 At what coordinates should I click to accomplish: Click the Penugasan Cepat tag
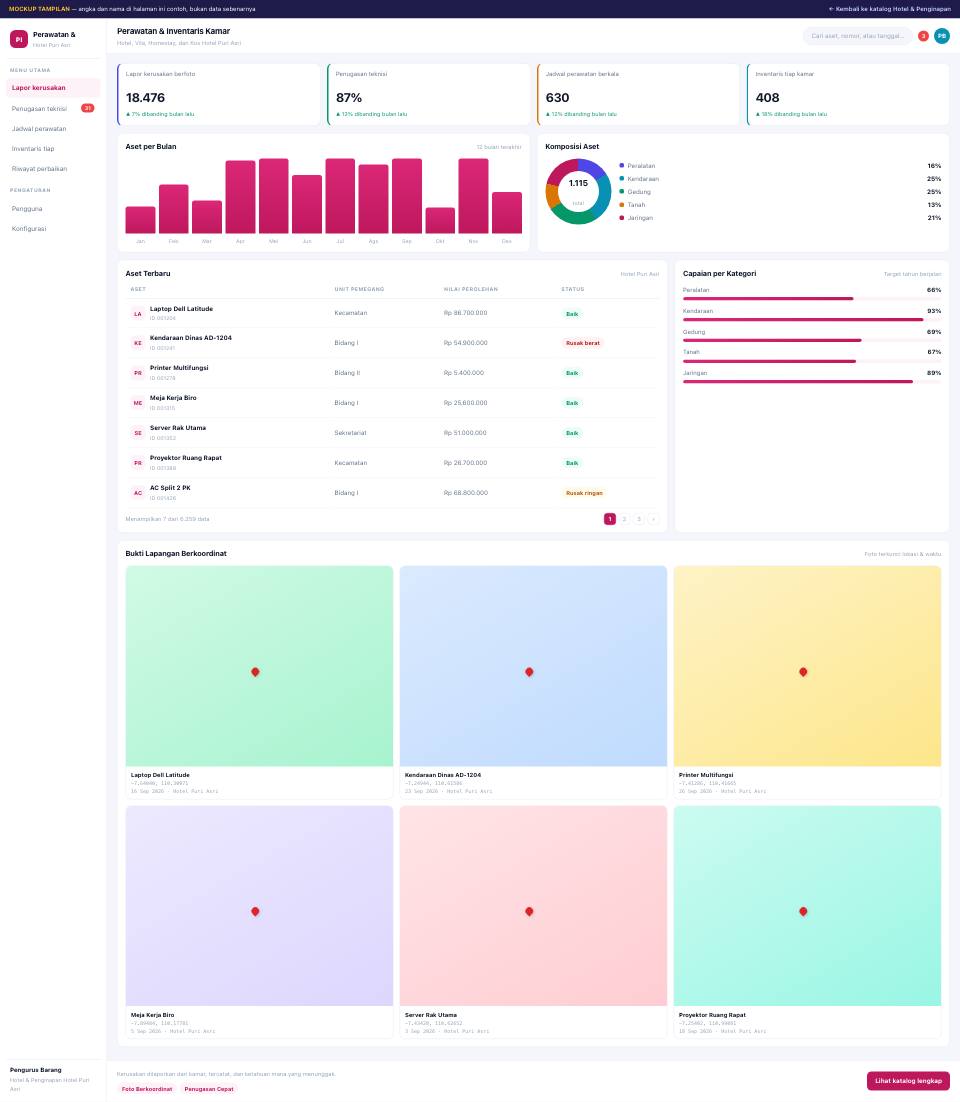(209, 1089)
